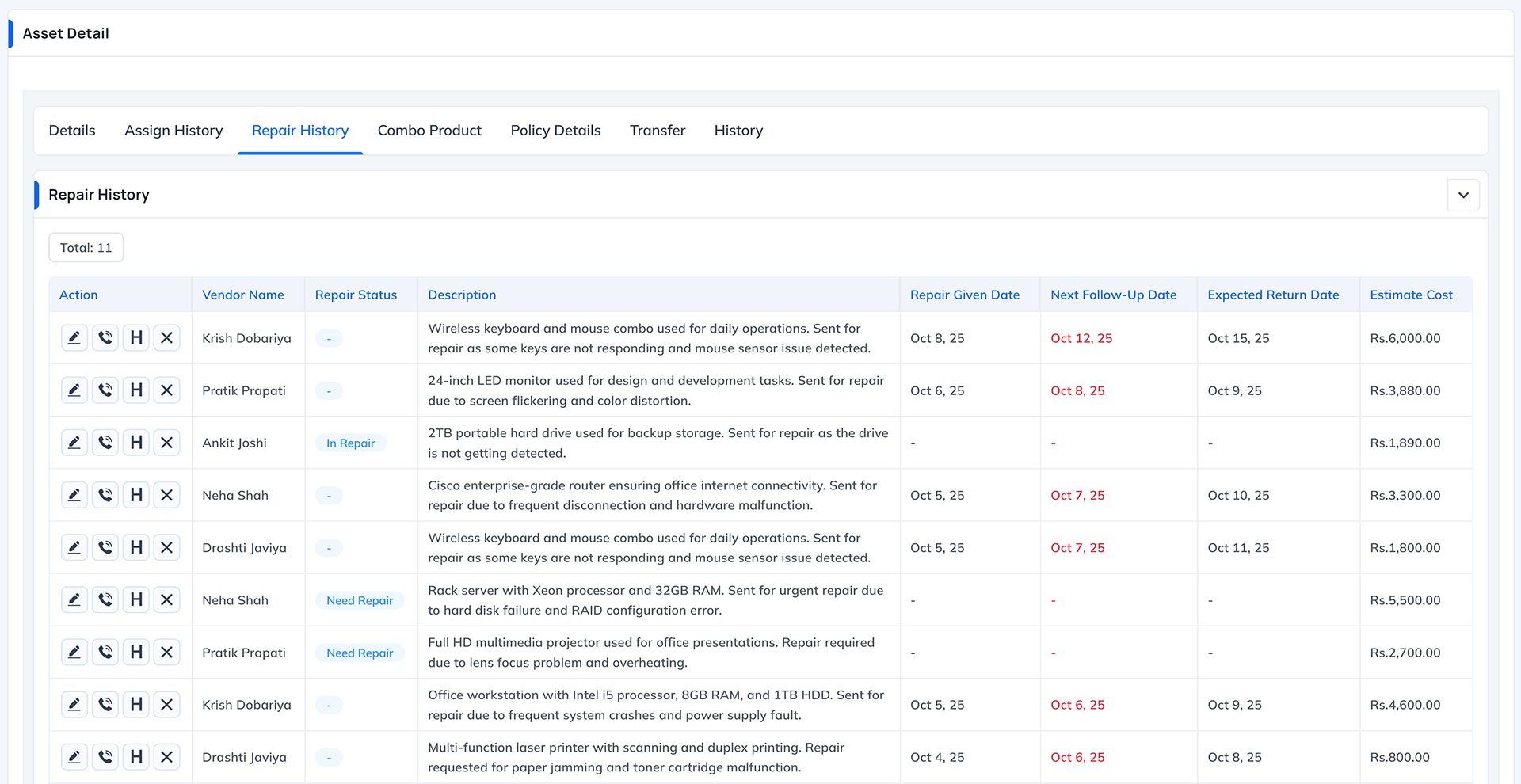Edit the Krish Dobariya keyboard repair row

pos(74,338)
